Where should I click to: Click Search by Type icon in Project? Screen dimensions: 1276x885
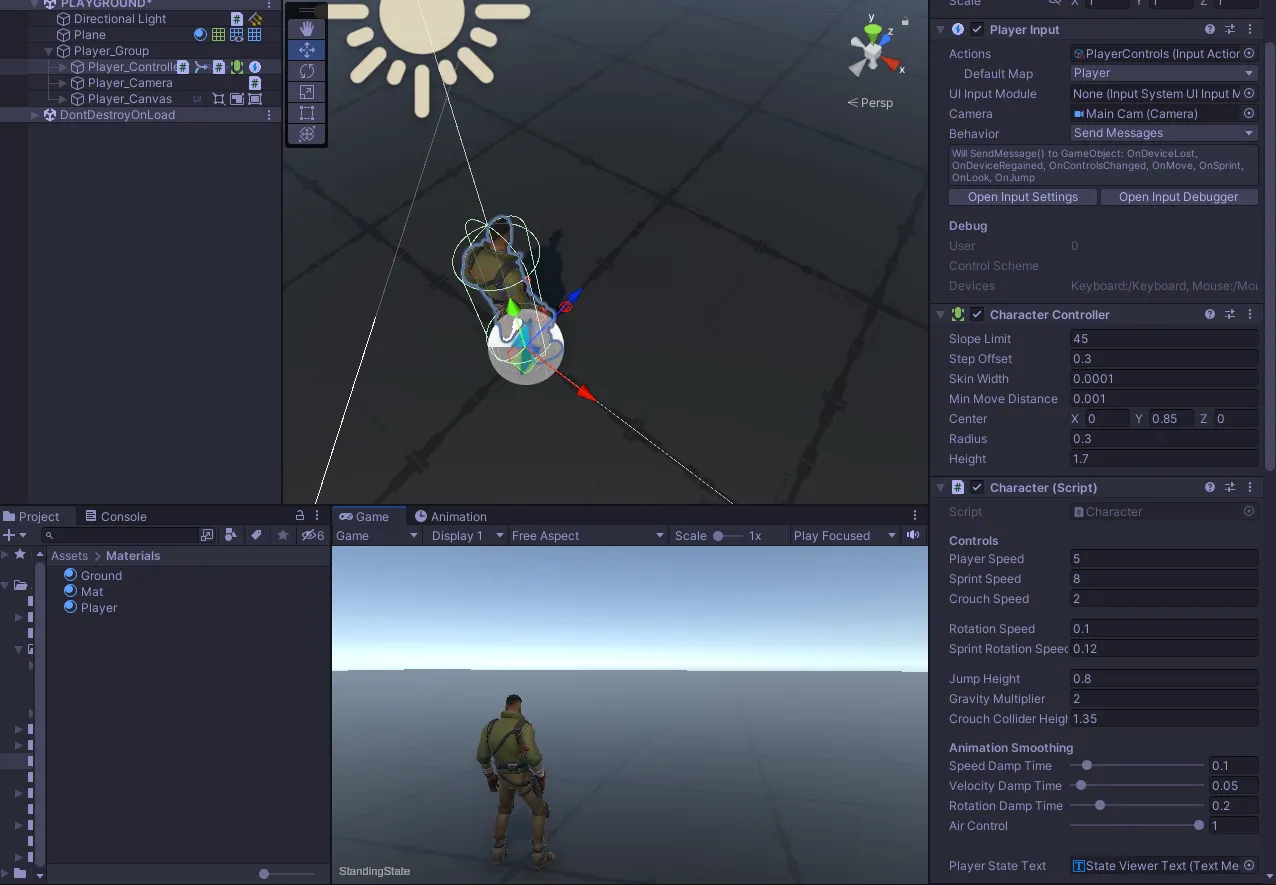point(231,535)
